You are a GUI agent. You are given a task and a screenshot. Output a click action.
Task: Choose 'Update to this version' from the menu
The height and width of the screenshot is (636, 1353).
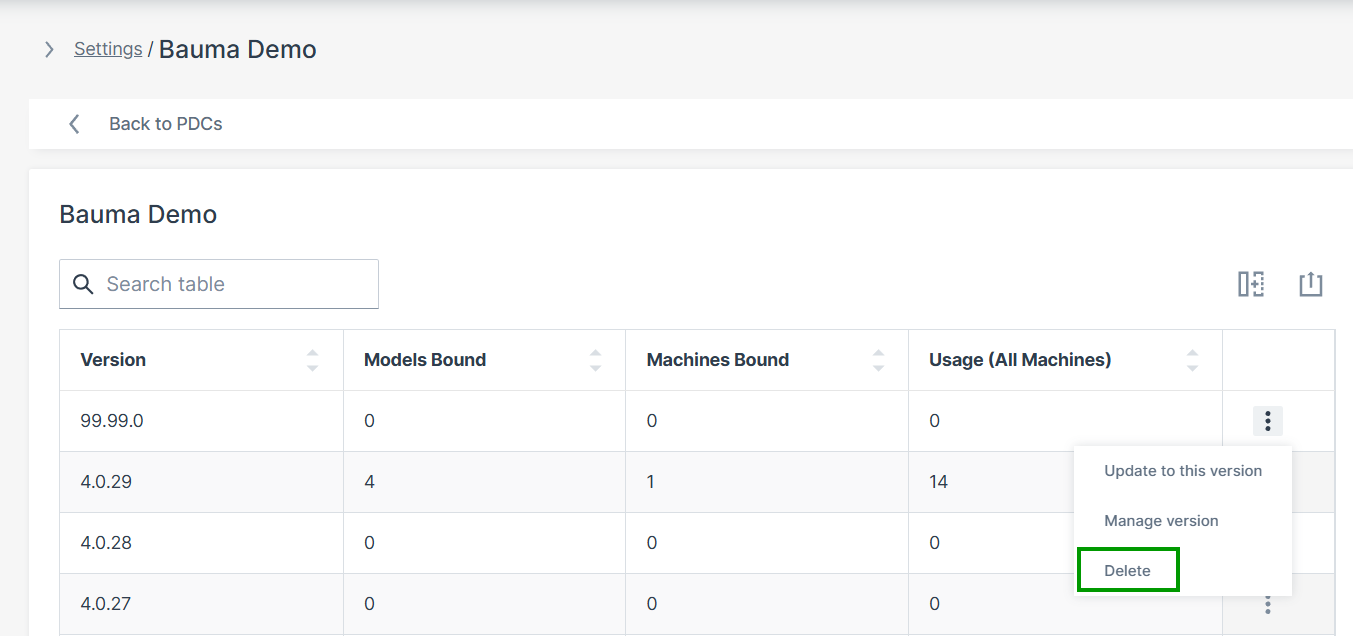coord(1182,471)
